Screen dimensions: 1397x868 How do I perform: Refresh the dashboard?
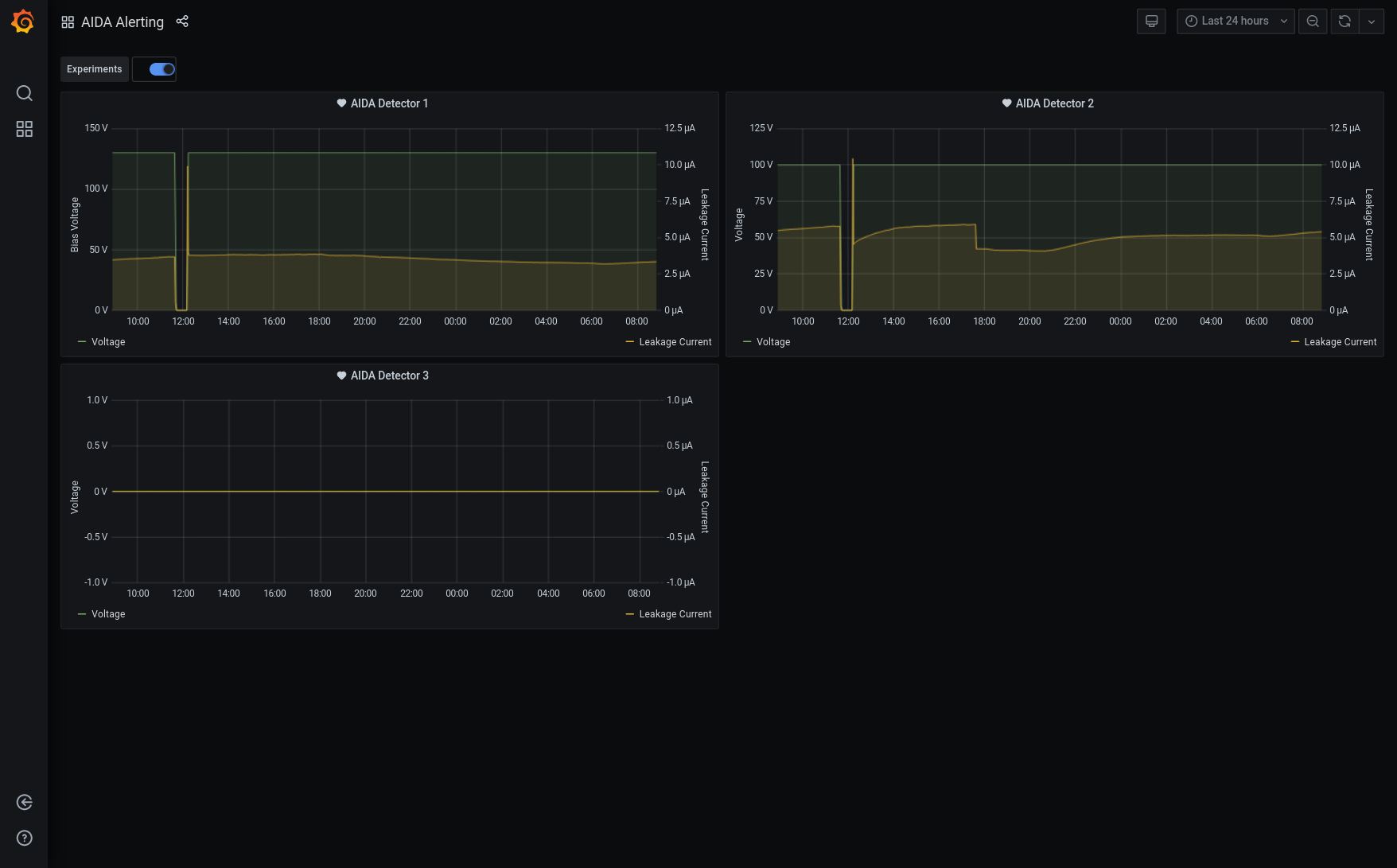click(x=1344, y=21)
